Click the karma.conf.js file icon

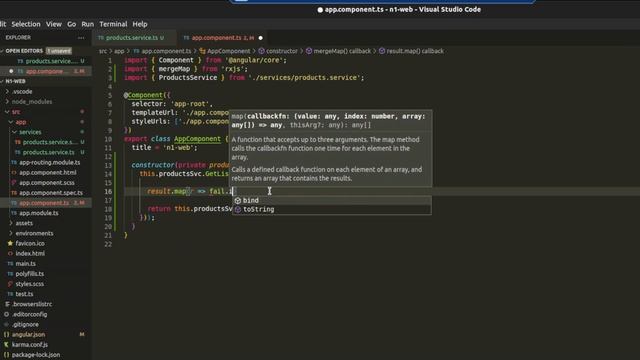[x=6, y=344]
